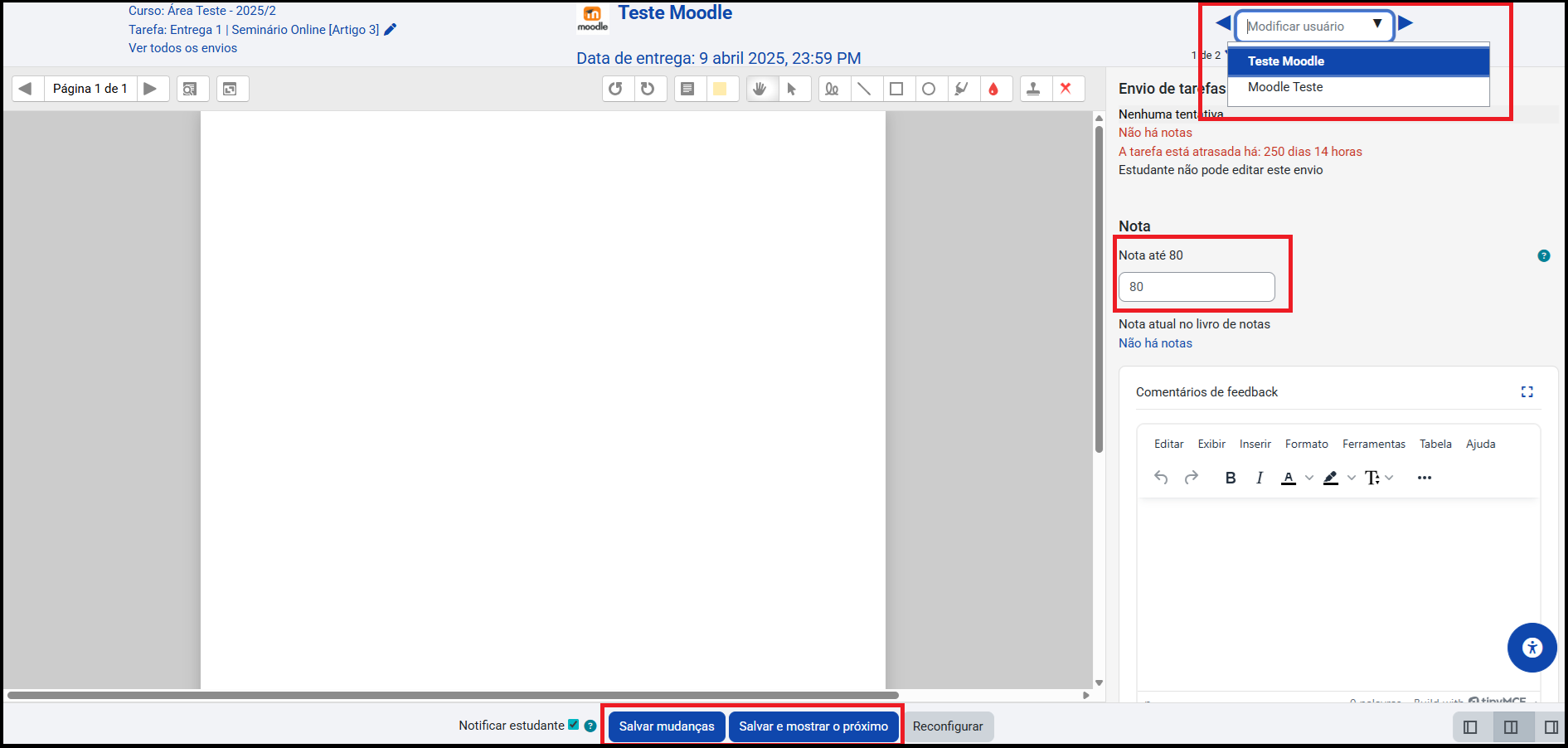The width and height of the screenshot is (1568, 748).
Task: Open the Modificar usuário dropdown
Action: point(1314,26)
